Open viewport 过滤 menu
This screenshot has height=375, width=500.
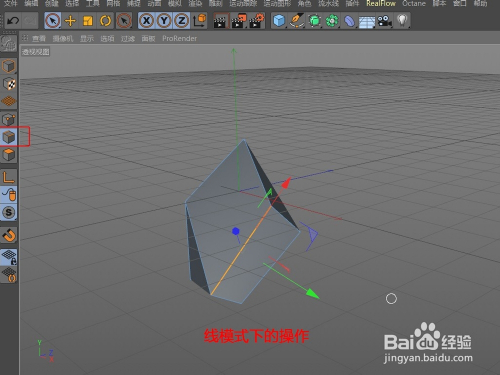[x=128, y=39]
